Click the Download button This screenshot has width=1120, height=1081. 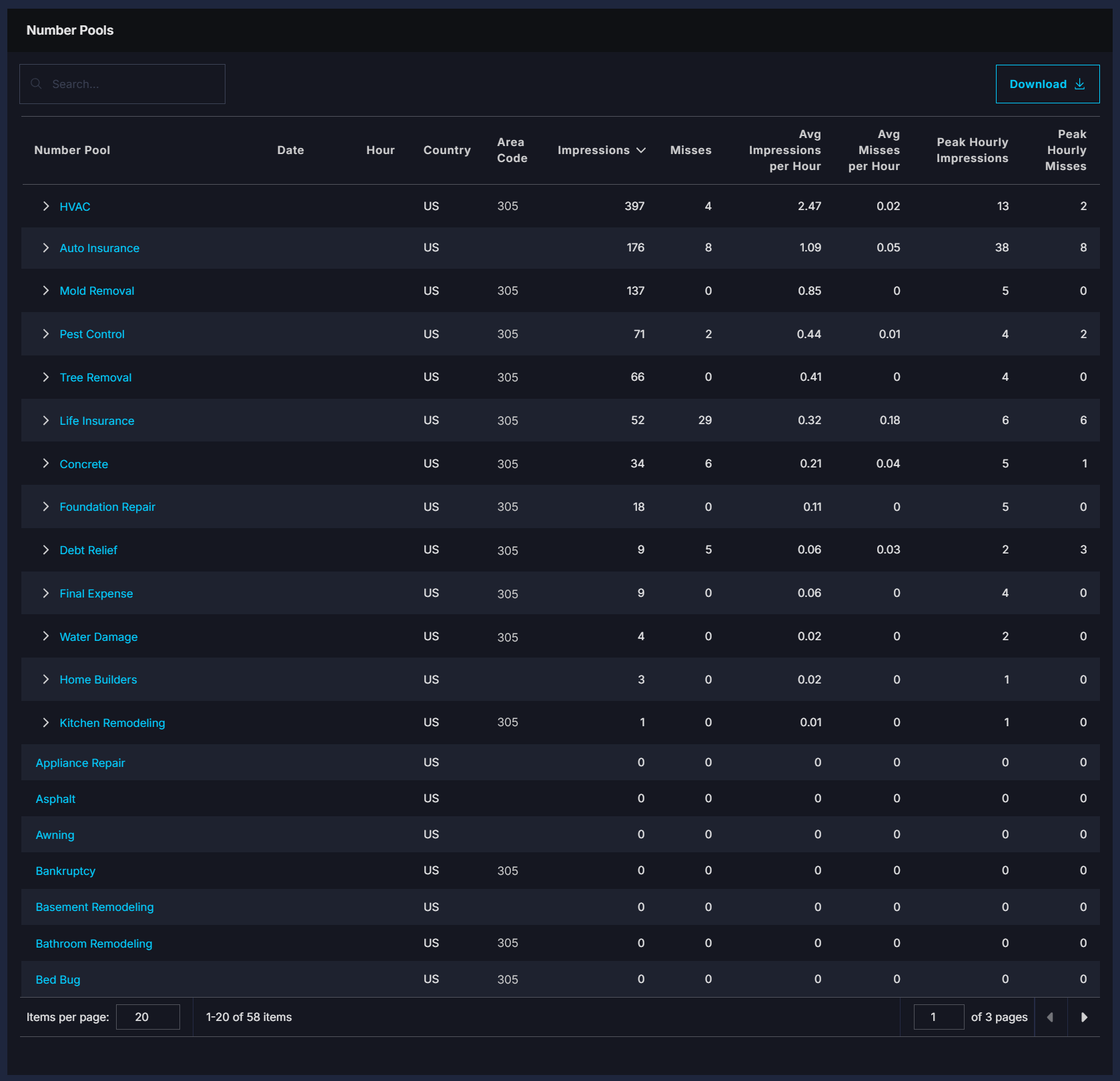tap(1047, 84)
